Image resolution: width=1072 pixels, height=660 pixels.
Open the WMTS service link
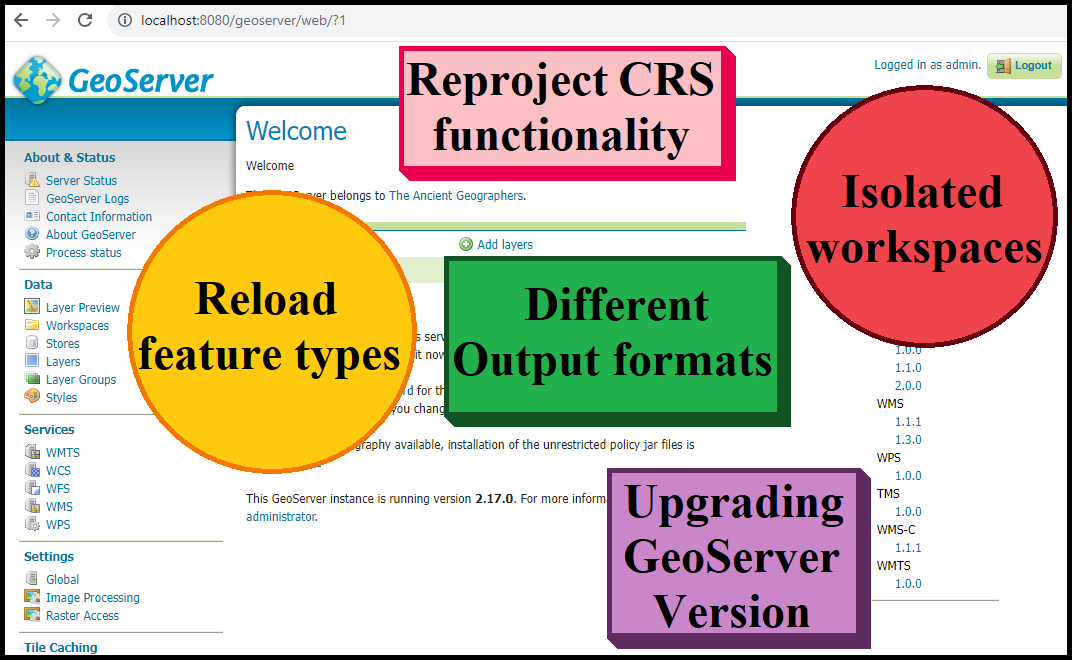(x=63, y=453)
